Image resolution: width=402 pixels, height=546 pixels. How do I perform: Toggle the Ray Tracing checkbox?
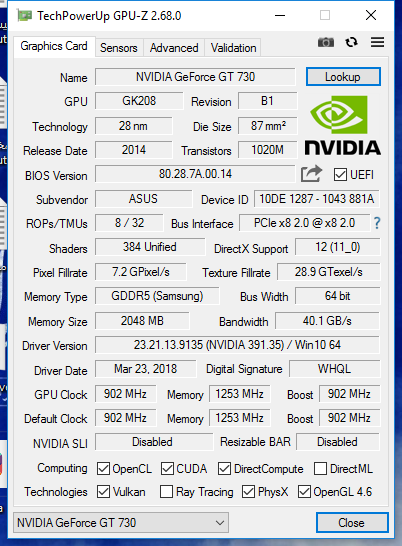[166, 492]
